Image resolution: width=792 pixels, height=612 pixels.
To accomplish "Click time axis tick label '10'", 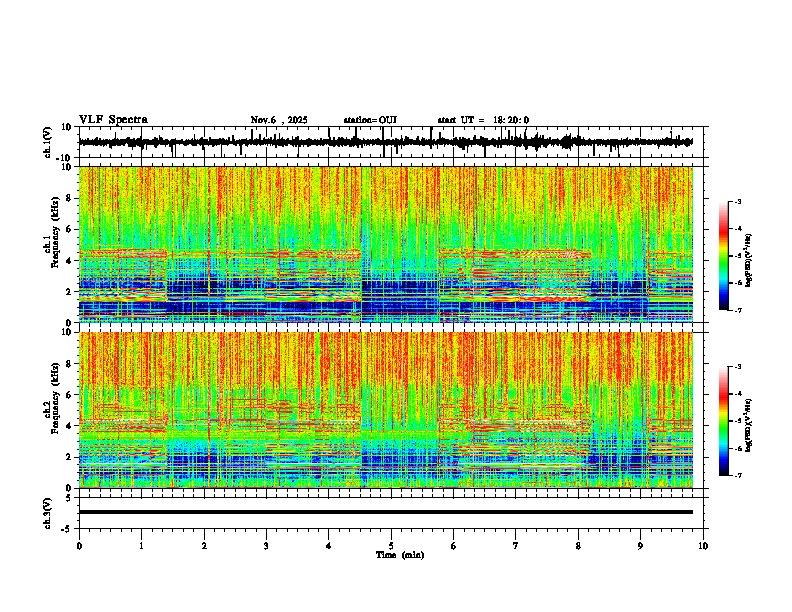I will (x=703, y=546).
